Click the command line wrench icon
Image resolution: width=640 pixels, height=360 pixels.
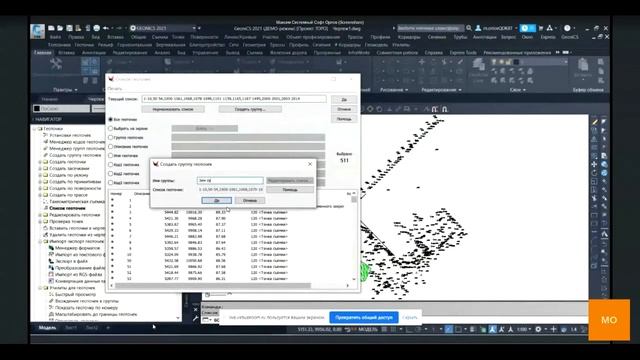tap(196, 318)
